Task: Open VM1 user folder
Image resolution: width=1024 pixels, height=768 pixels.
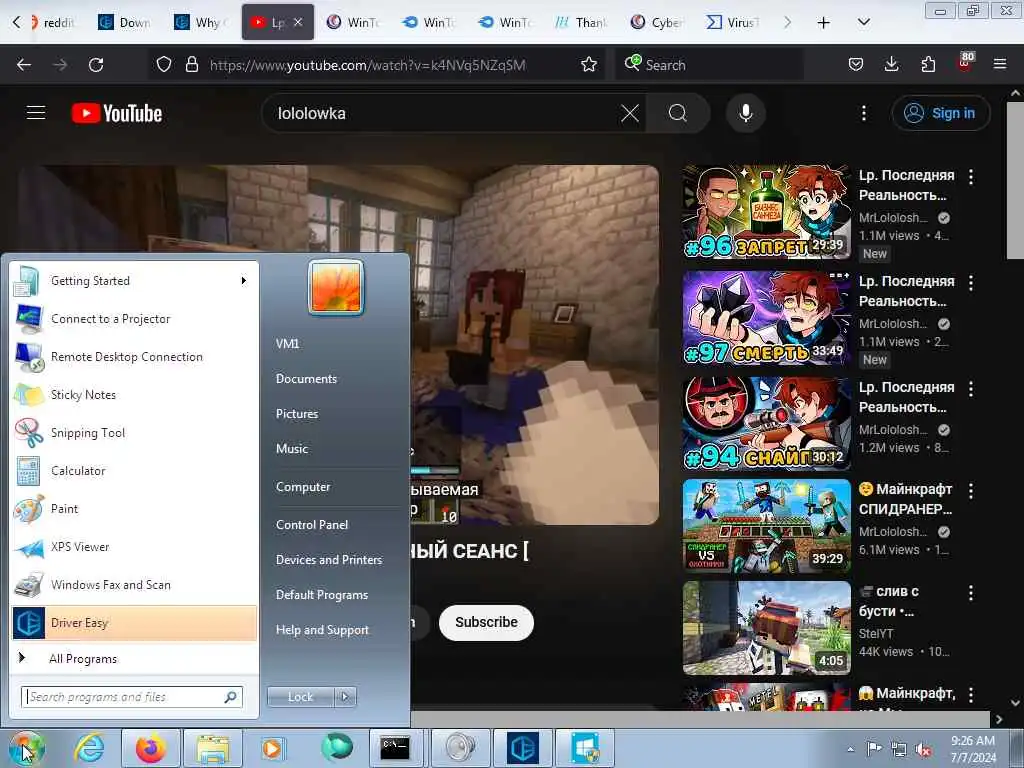Action: pos(287,344)
